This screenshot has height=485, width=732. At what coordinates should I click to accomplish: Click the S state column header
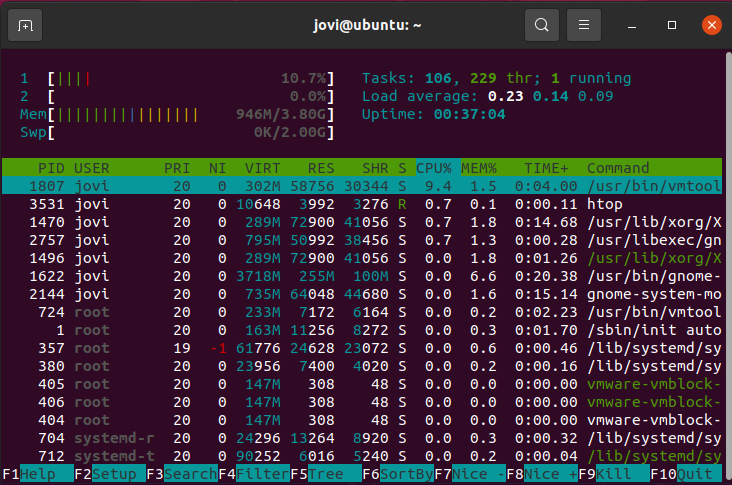[x=402, y=168]
